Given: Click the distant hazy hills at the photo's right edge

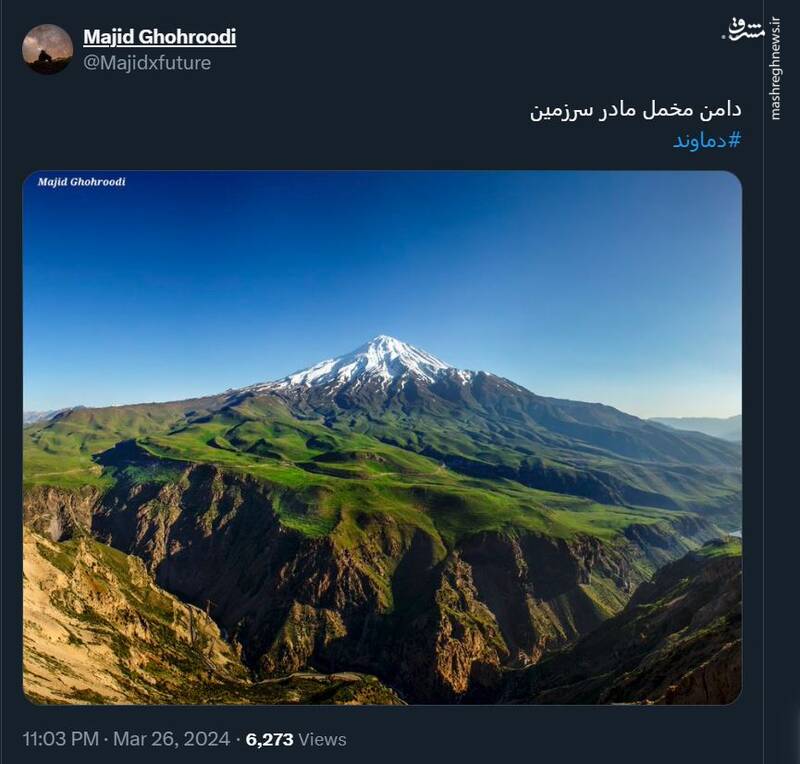Looking at the screenshot, I should tap(702, 426).
